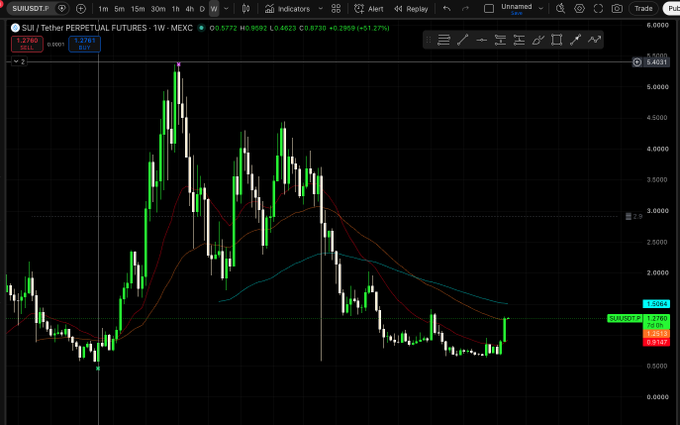Select the zigzag path drawing tool
680x425 pixels.
[x=594, y=40]
